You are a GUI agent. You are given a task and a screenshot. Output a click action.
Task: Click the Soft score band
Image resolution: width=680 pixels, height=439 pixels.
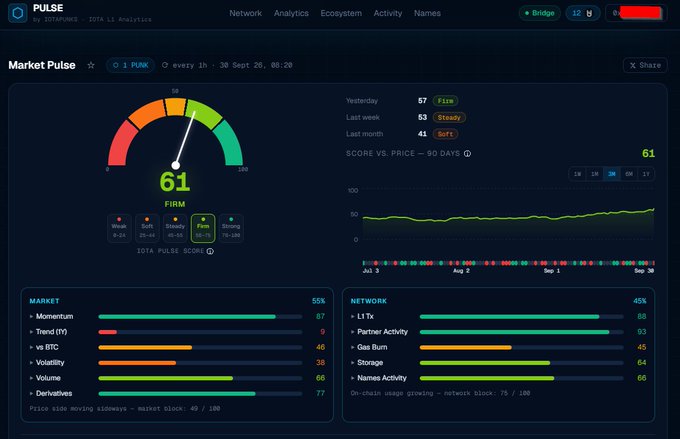147,228
